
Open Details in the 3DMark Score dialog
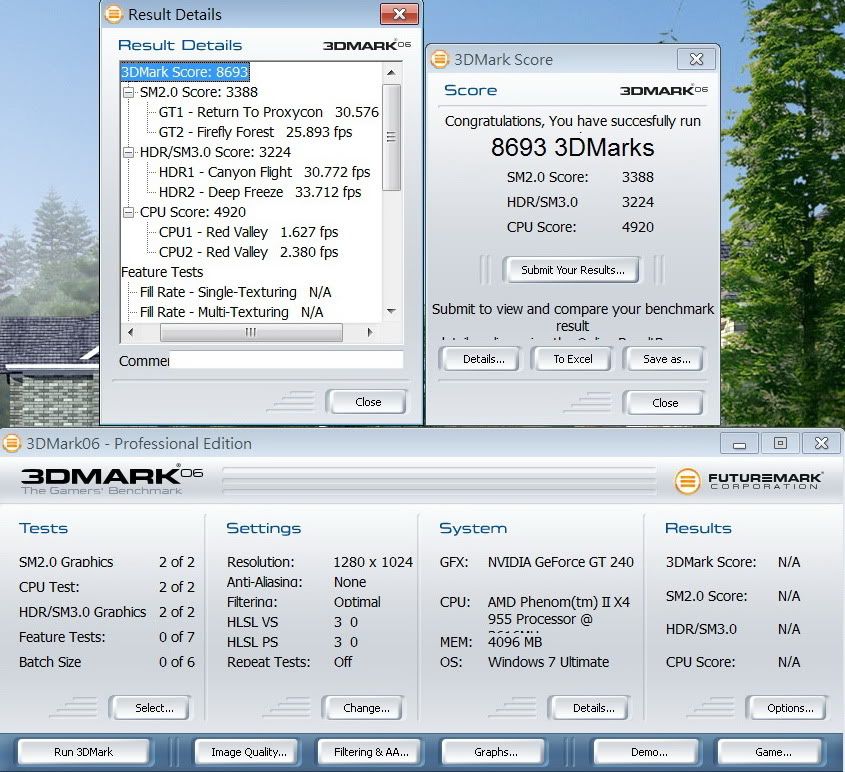pos(483,359)
